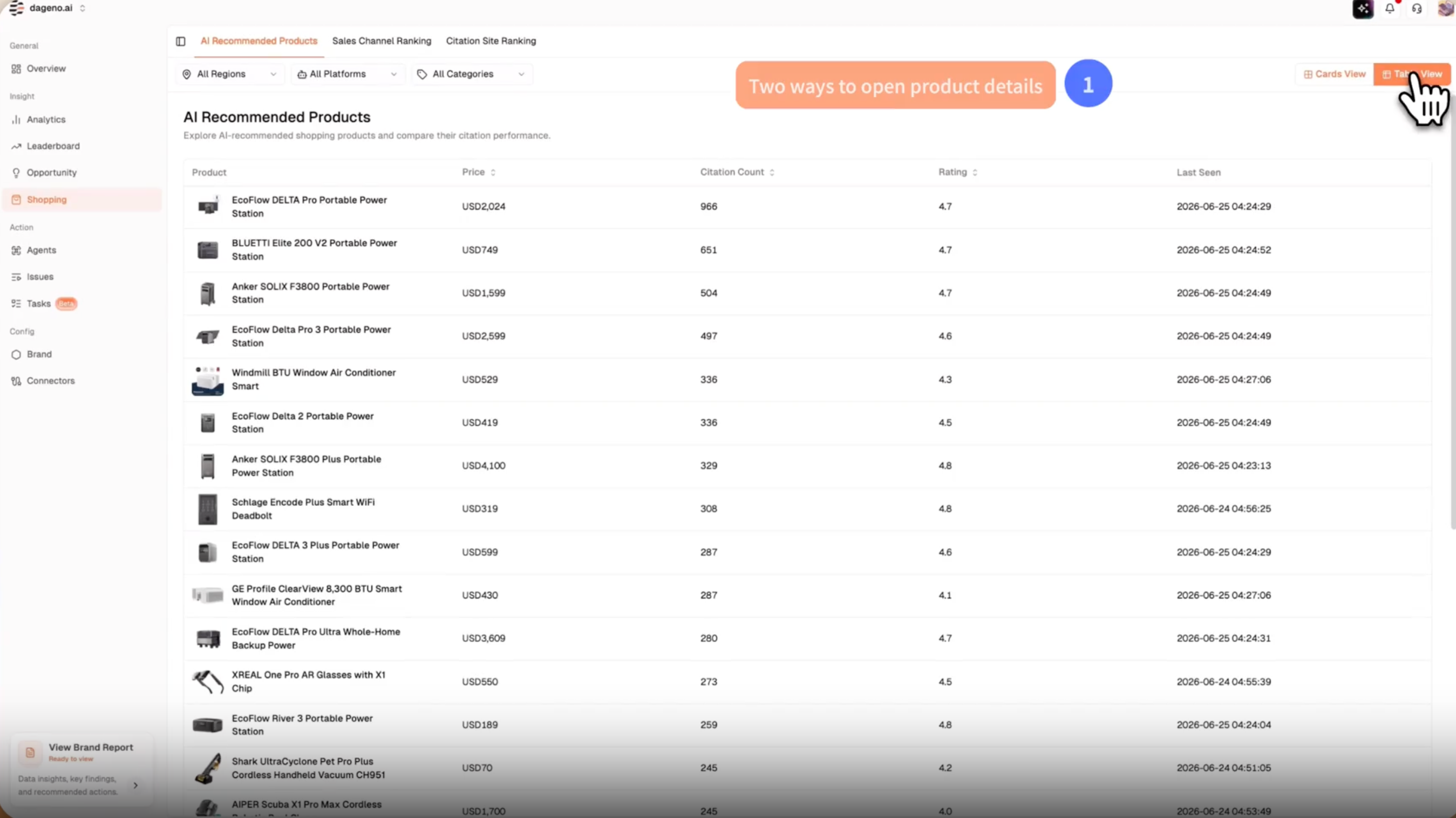This screenshot has height=818, width=1456.
Task: Open Schlage Encode Plus Smart WiFi Deadbolt
Action: point(807,509)
